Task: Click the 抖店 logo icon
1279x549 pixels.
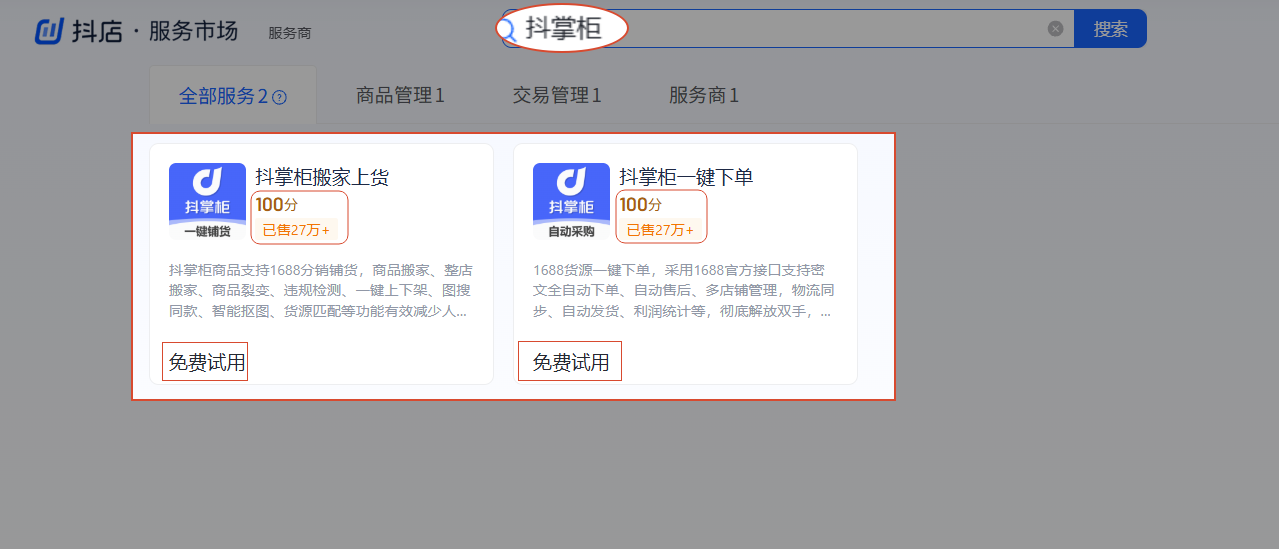Action: coord(49,31)
